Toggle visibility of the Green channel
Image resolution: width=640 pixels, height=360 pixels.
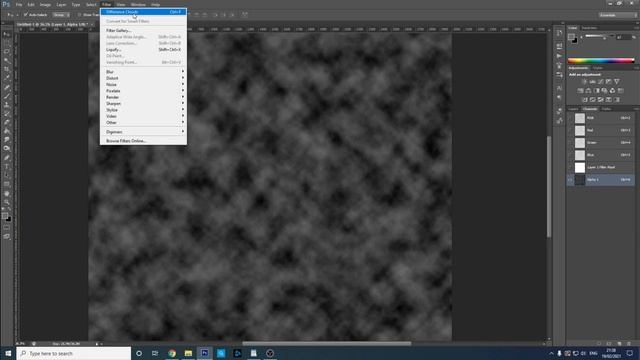point(570,142)
